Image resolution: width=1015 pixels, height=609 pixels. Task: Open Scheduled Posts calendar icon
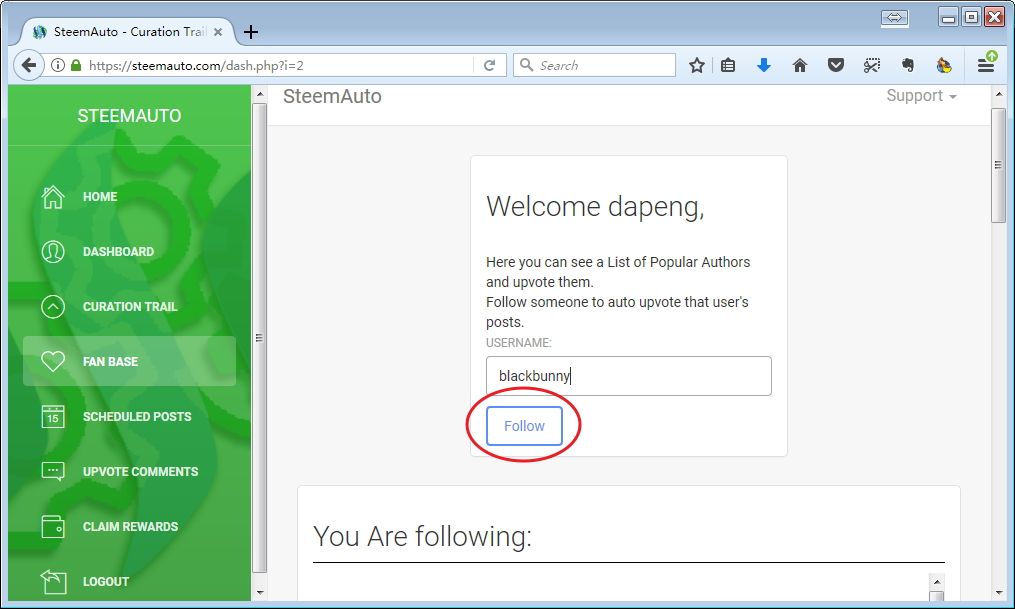pyautogui.click(x=52, y=417)
